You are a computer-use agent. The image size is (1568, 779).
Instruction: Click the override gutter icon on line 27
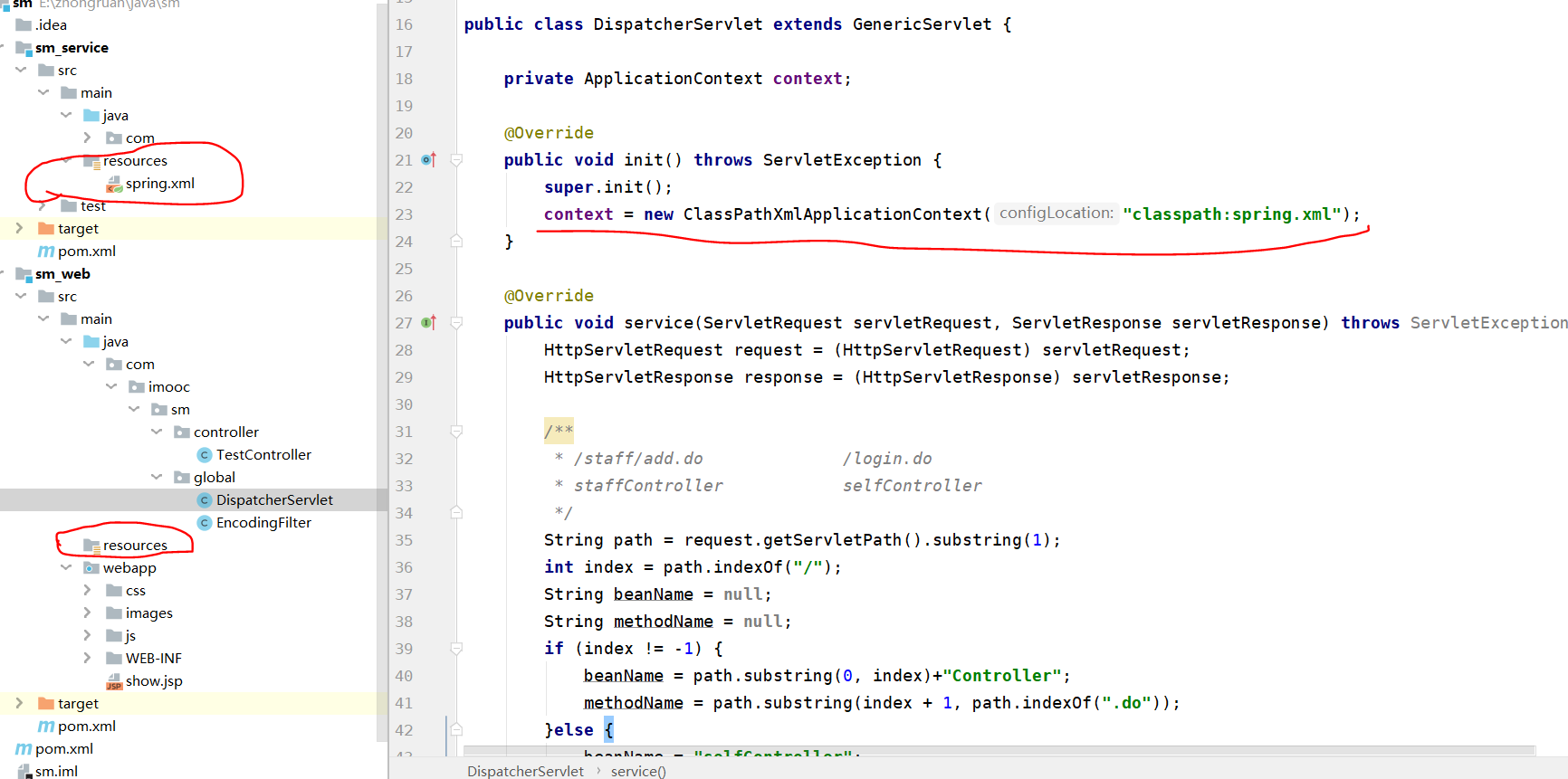(429, 323)
